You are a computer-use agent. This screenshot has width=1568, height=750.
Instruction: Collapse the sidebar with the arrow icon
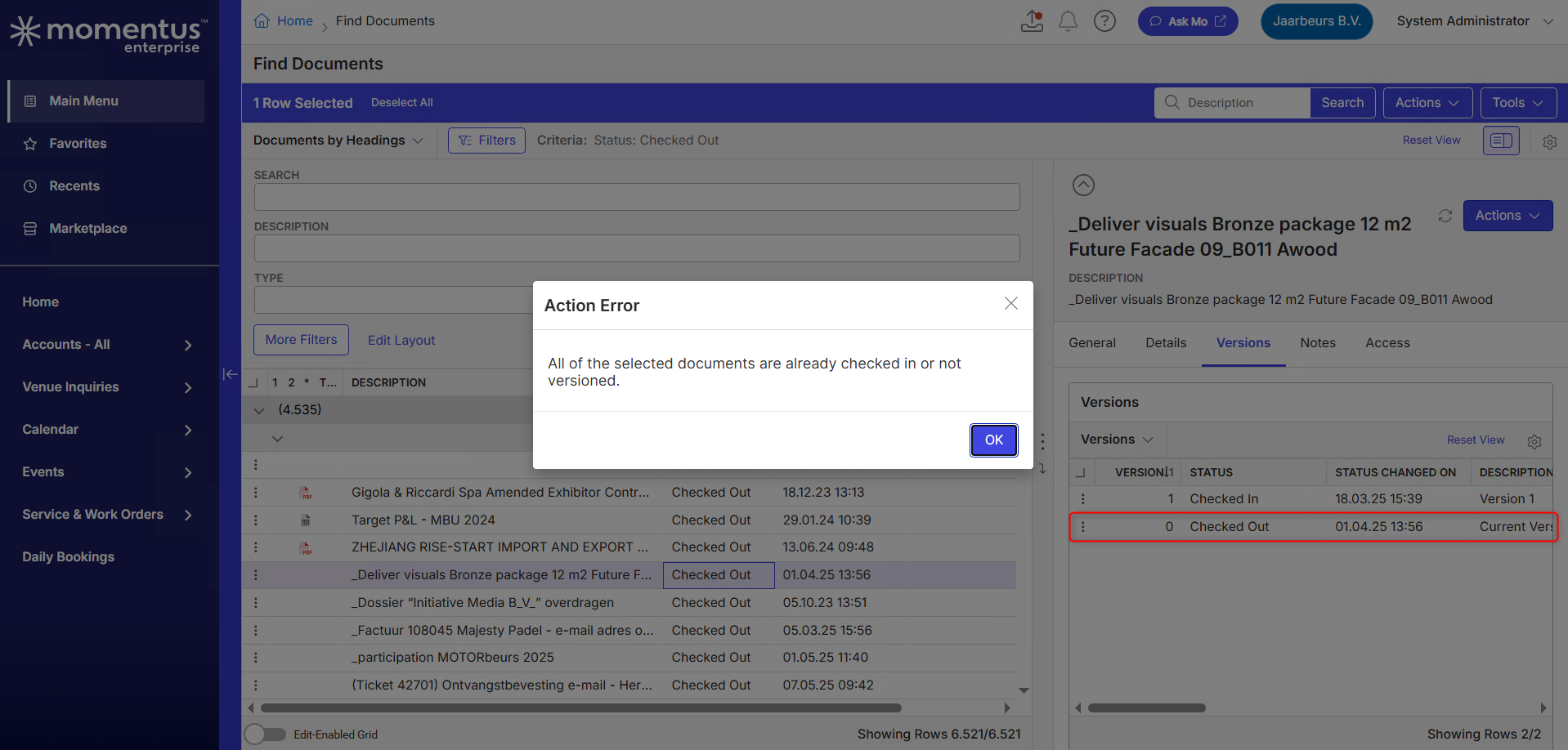coord(231,374)
